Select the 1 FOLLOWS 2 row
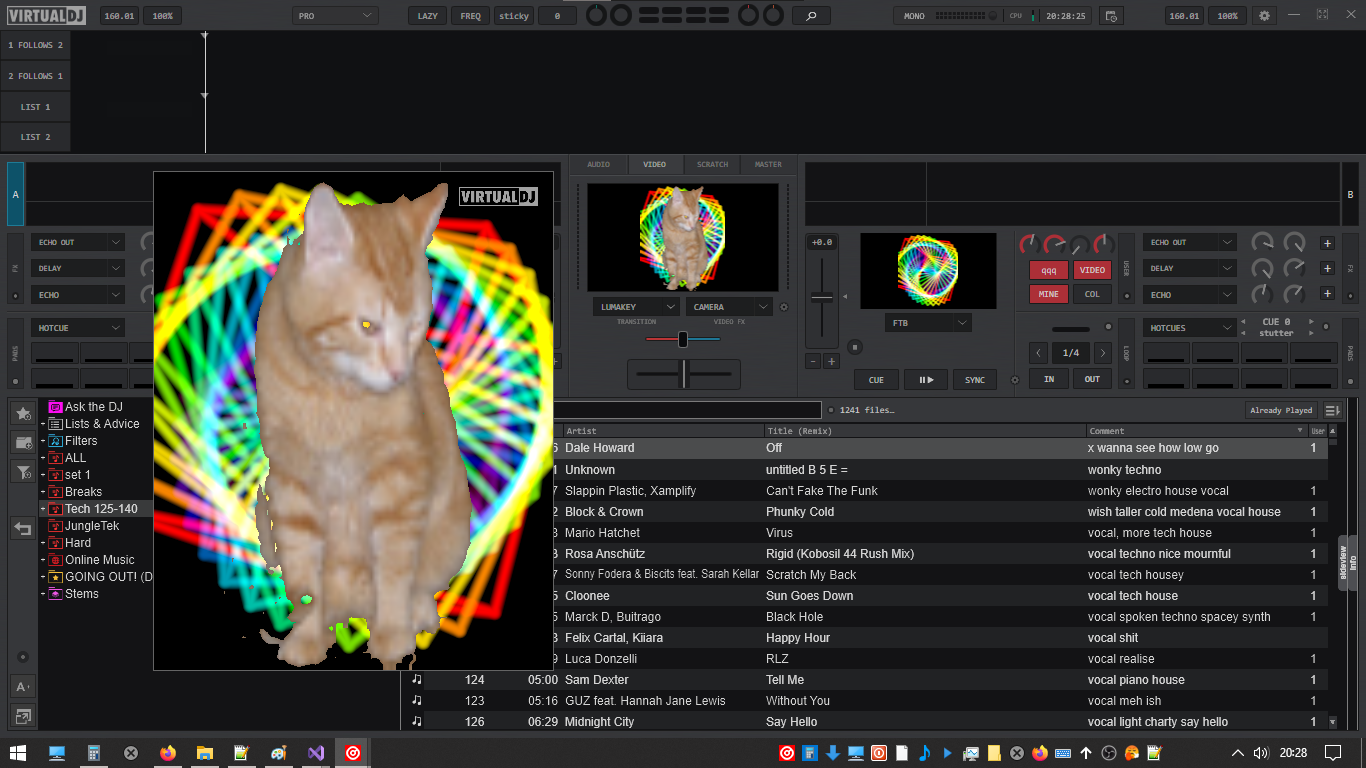 click(35, 45)
